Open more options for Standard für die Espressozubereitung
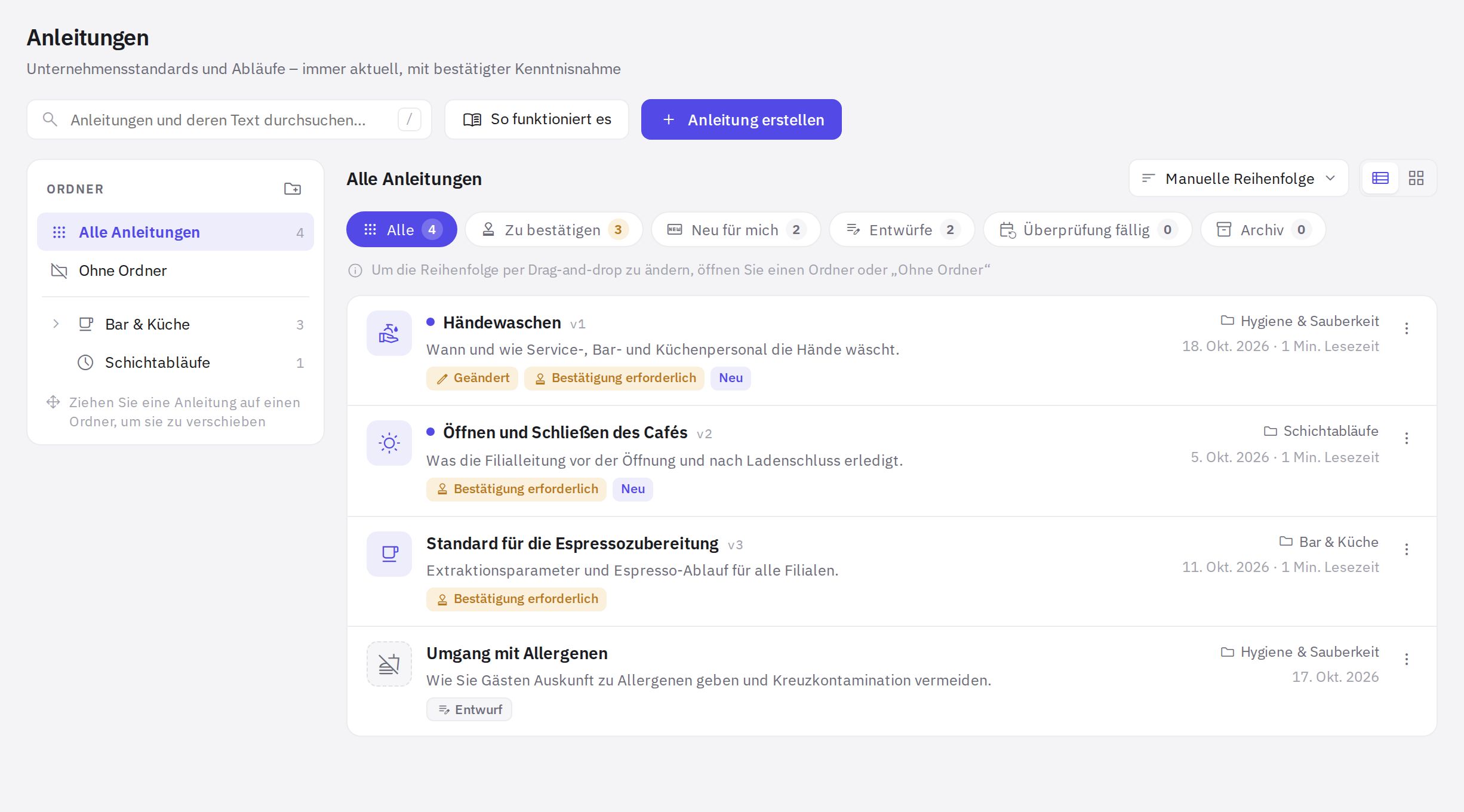Image resolution: width=1464 pixels, height=812 pixels. click(x=1406, y=549)
